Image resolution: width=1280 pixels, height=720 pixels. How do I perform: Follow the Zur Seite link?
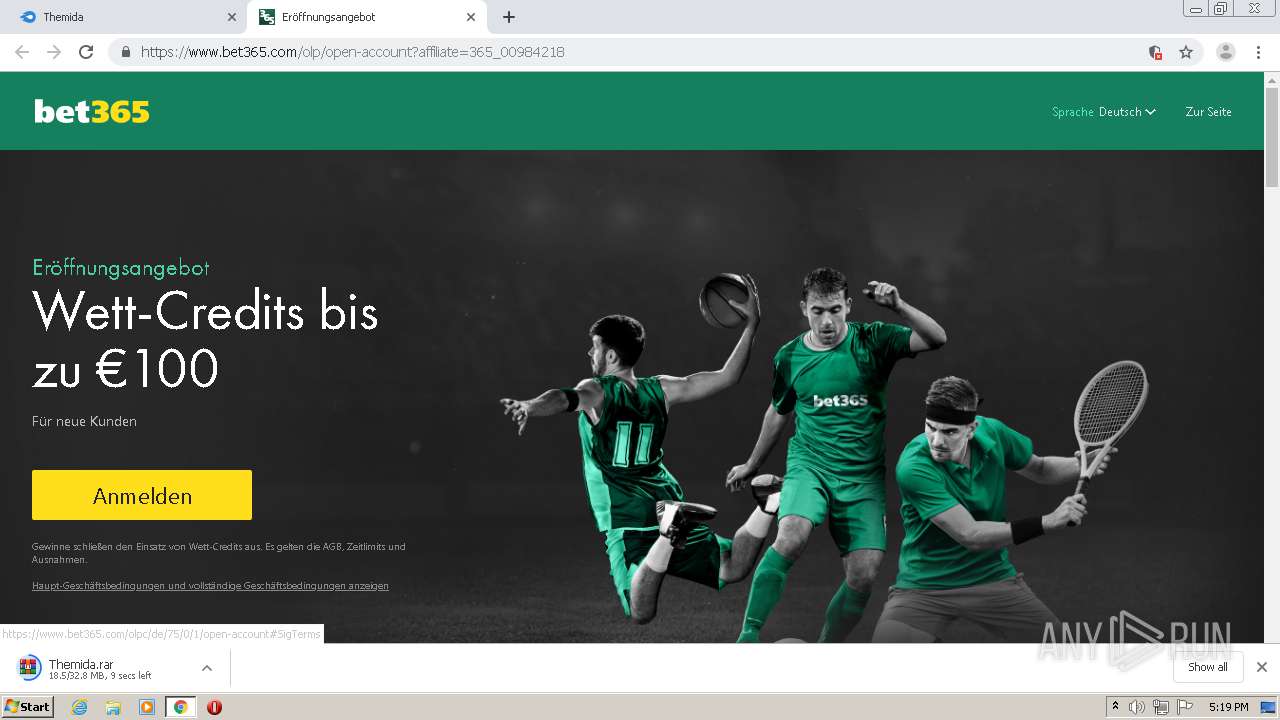1208,112
